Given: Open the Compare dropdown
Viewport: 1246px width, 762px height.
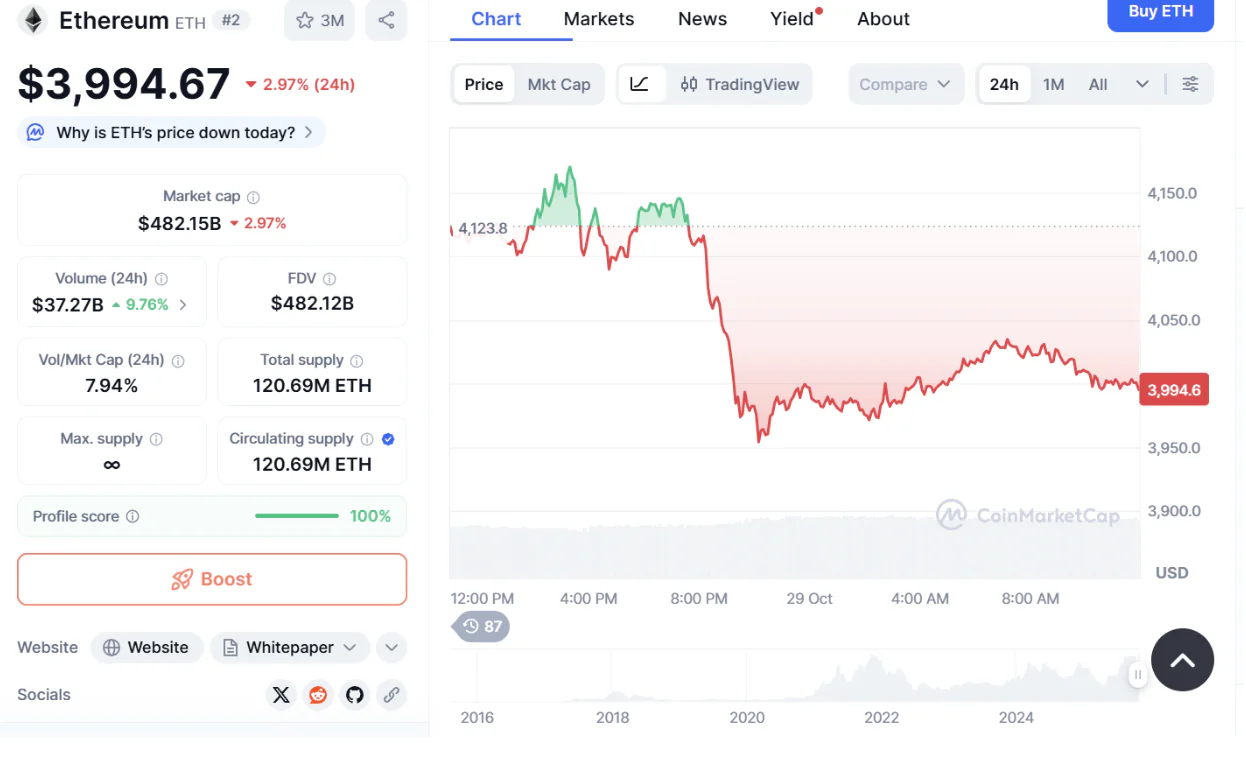Looking at the screenshot, I should click(905, 84).
